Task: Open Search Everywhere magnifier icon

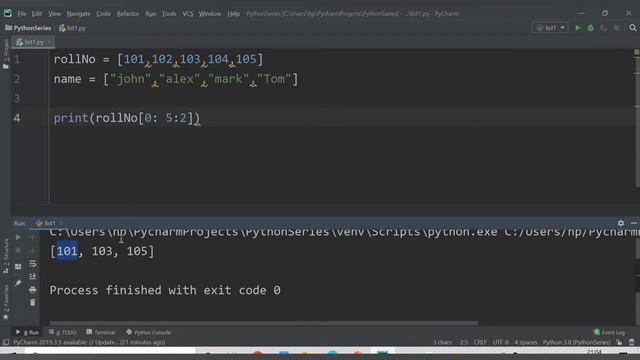Action: [633, 28]
